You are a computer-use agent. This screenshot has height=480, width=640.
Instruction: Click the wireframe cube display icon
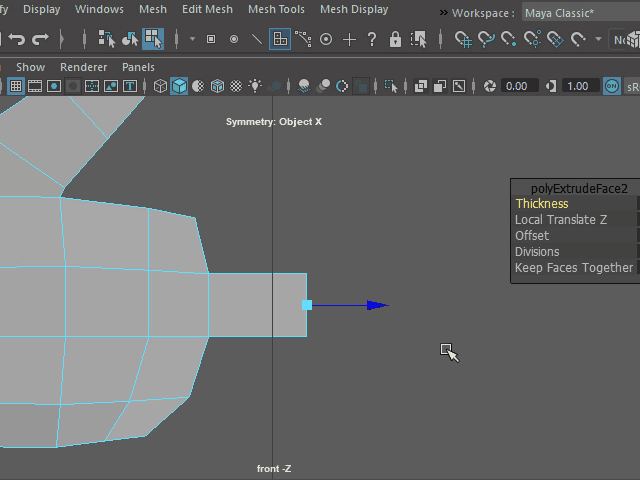coord(160,86)
